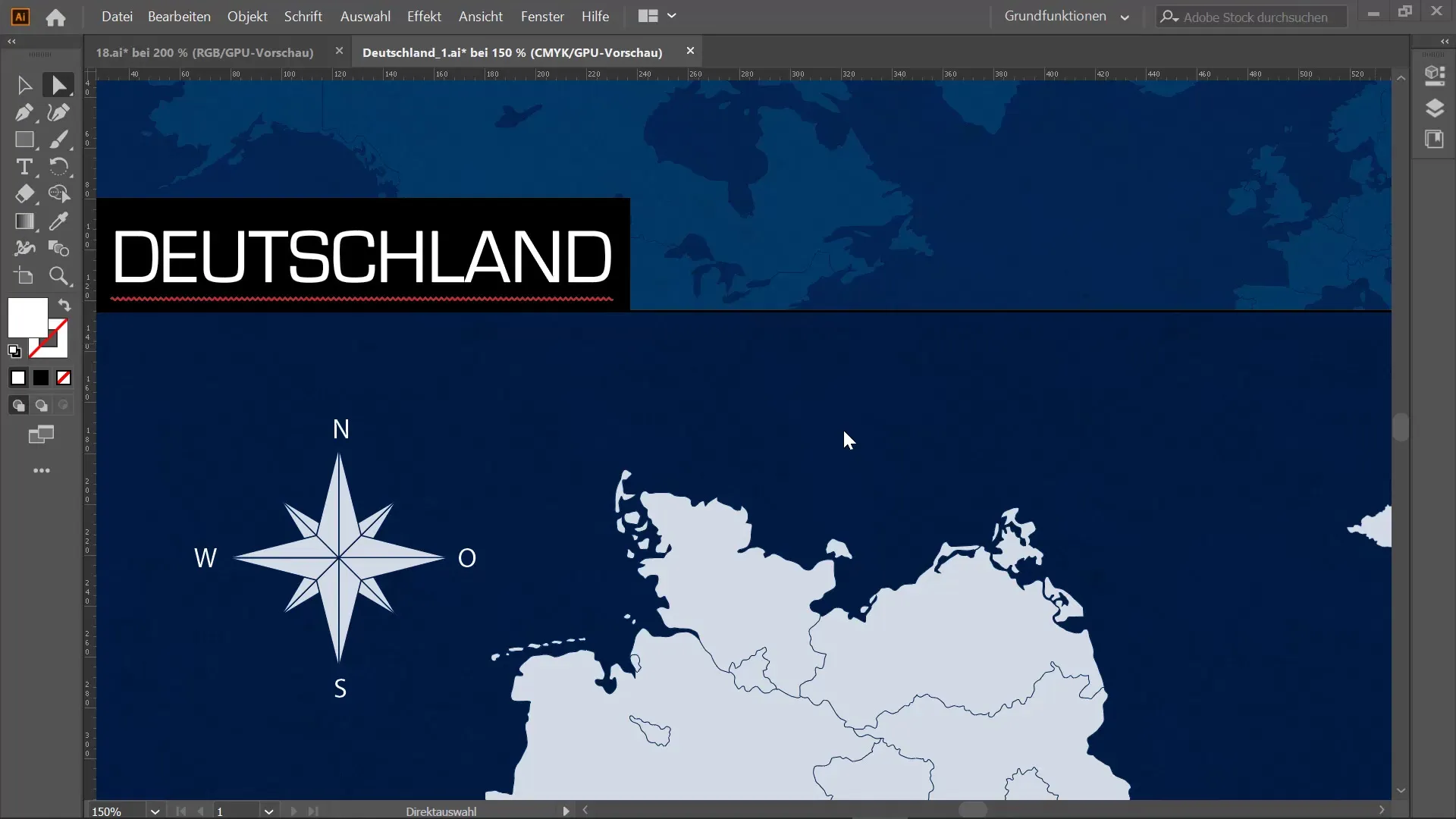Image resolution: width=1456 pixels, height=819 pixels.
Task: Click the Adobe Stock search field
Action: tap(1255, 17)
